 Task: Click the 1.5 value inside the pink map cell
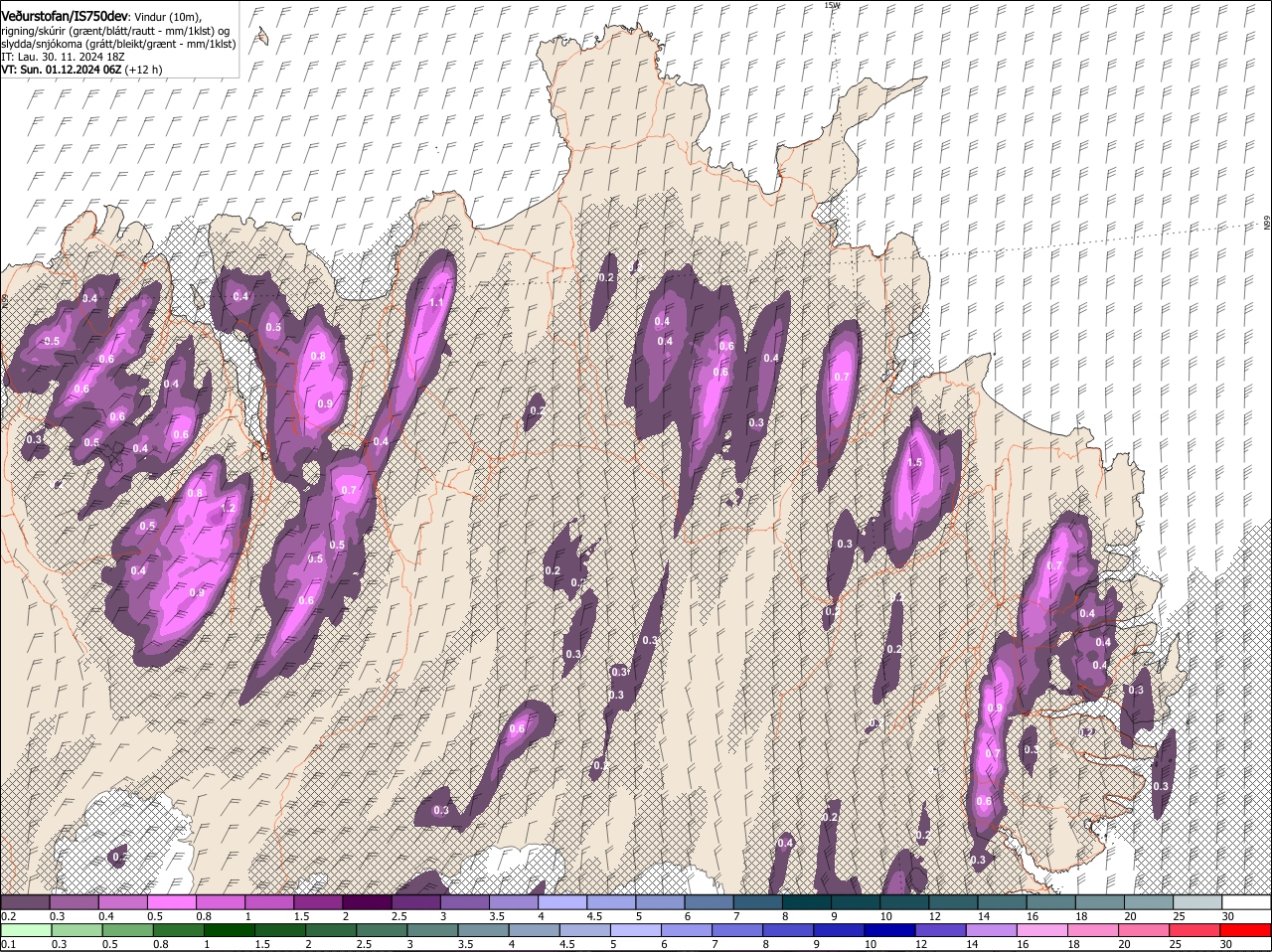point(915,462)
